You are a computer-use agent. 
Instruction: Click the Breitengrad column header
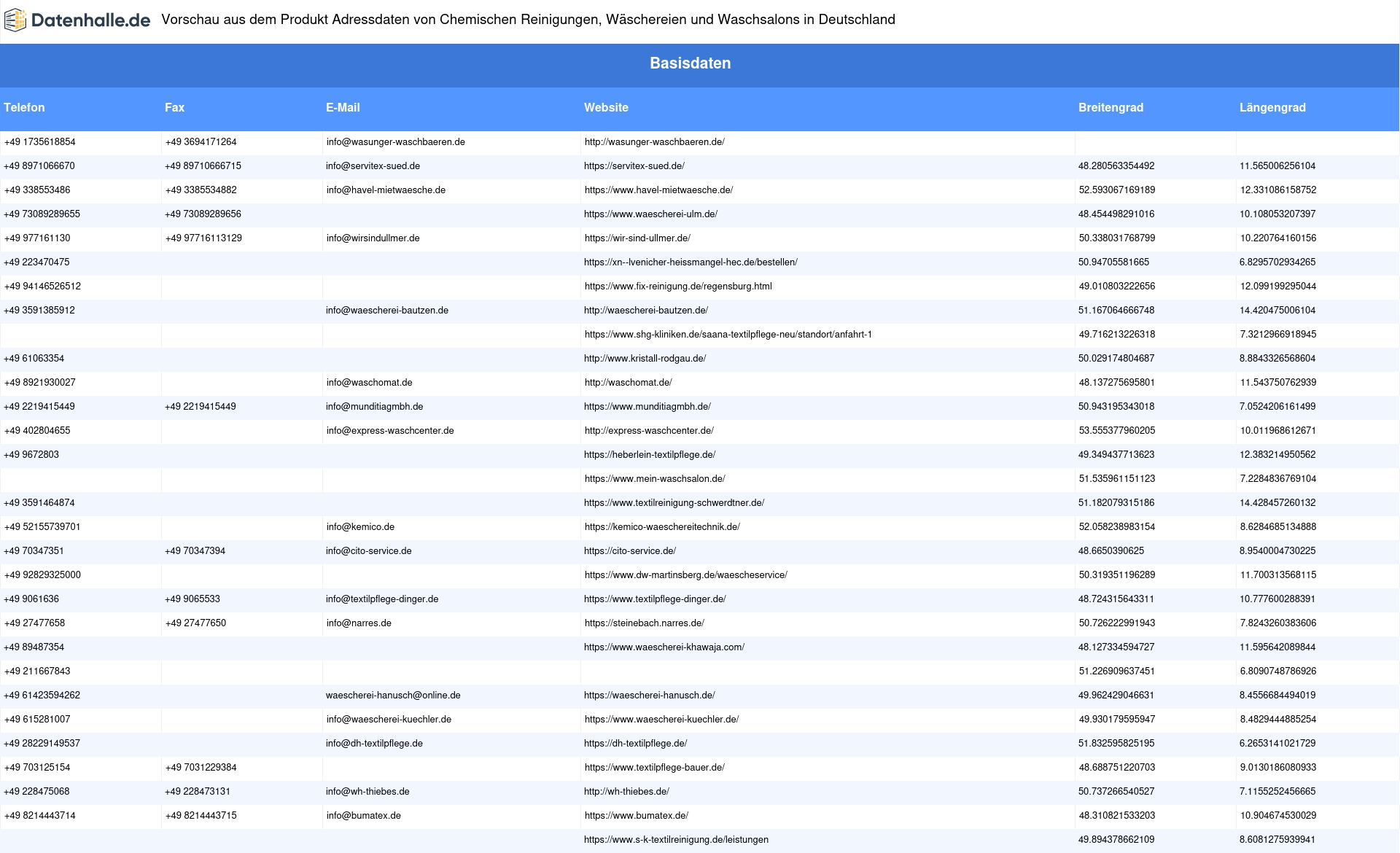tap(1111, 108)
